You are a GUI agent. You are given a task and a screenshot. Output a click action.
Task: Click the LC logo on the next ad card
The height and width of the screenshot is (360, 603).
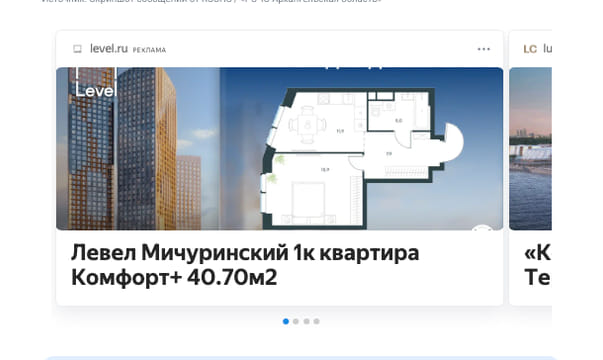[530, 49]
